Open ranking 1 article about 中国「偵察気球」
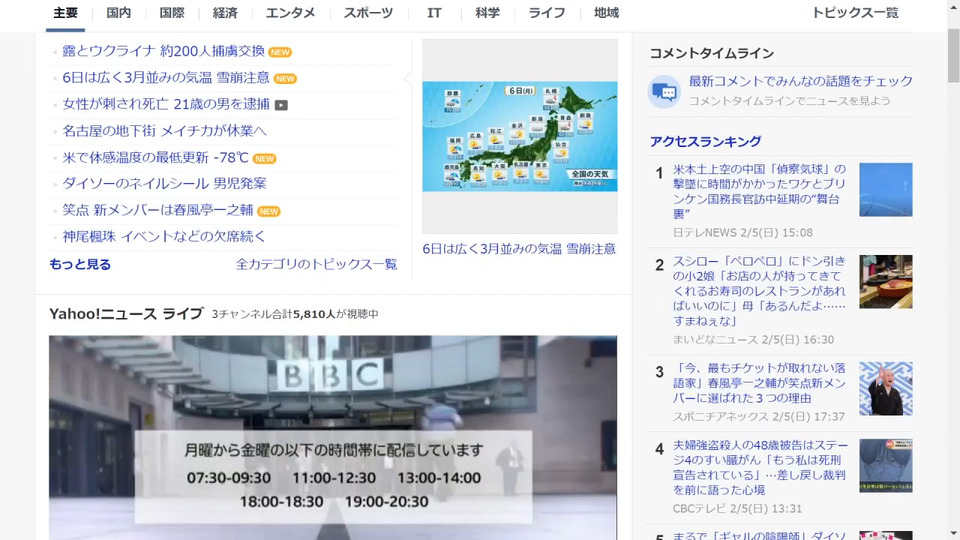This screenshot has width=960, height=540. [759, 191]
